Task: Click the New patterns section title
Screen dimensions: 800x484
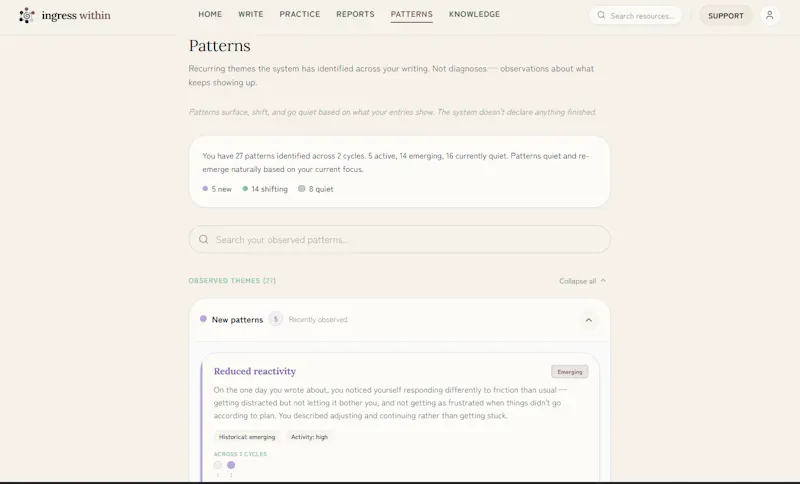Action: click(237, 320)
